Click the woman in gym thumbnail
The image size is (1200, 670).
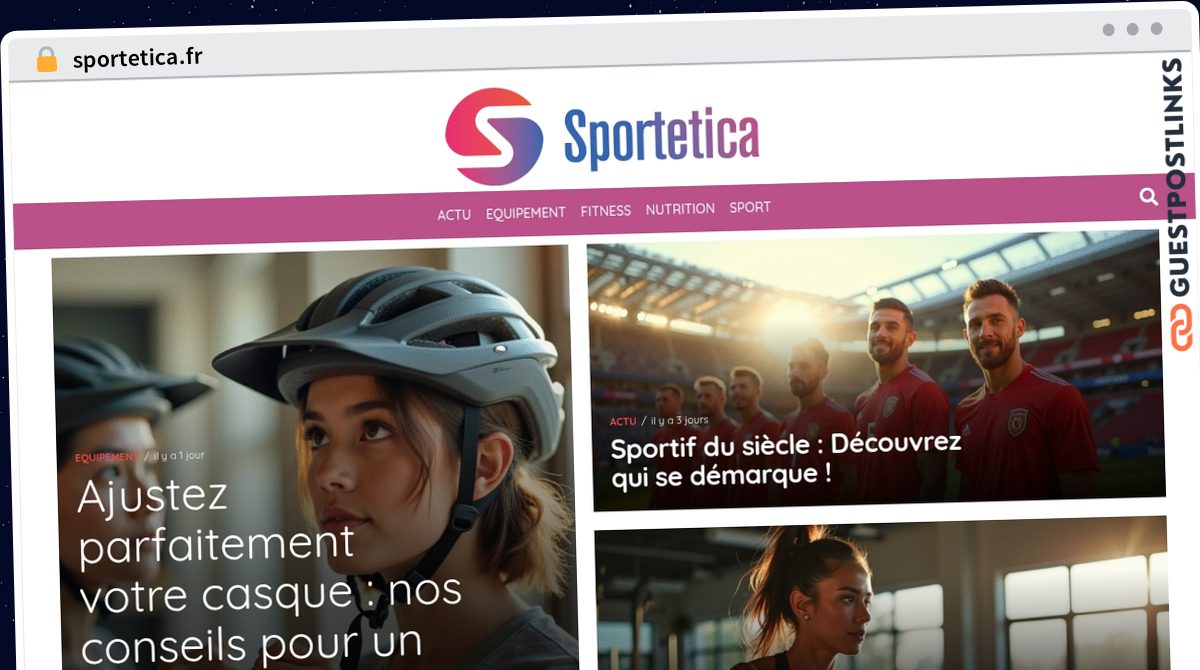(881, 593)
